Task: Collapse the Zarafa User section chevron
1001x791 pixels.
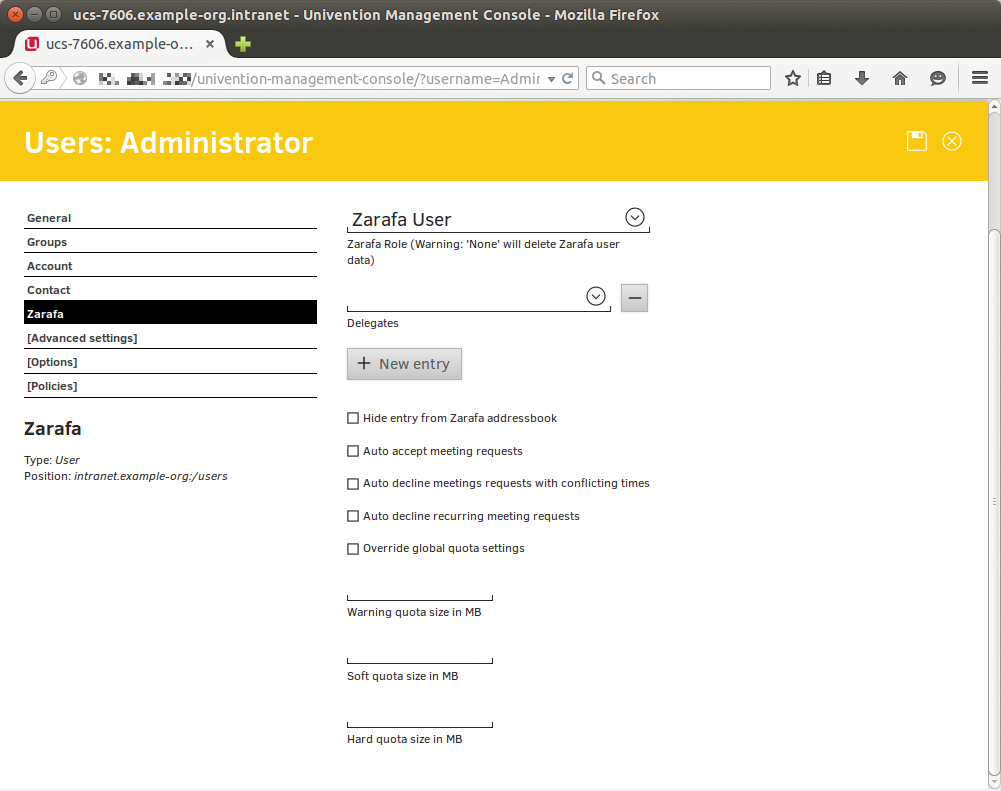Action: click(x=634, y=216)
